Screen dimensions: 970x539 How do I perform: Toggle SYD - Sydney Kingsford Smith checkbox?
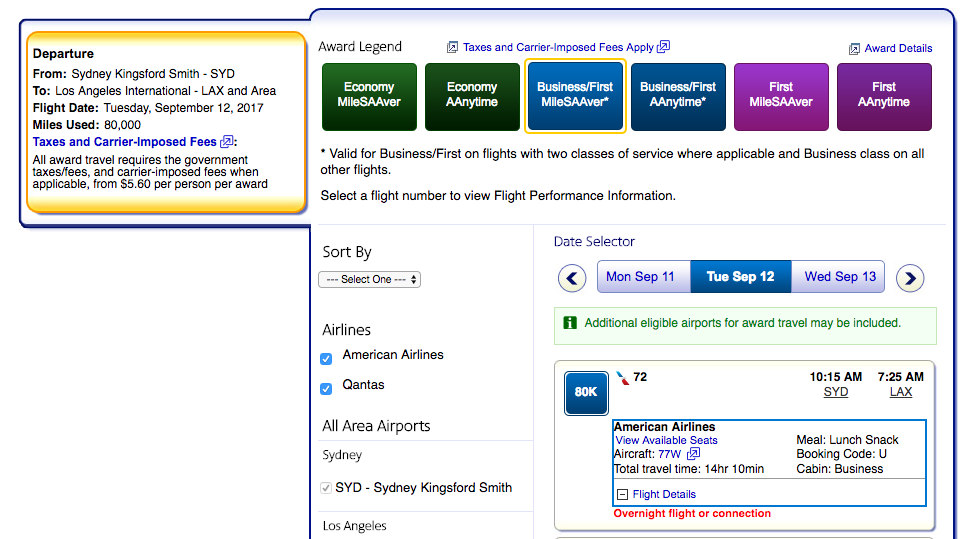326,488
